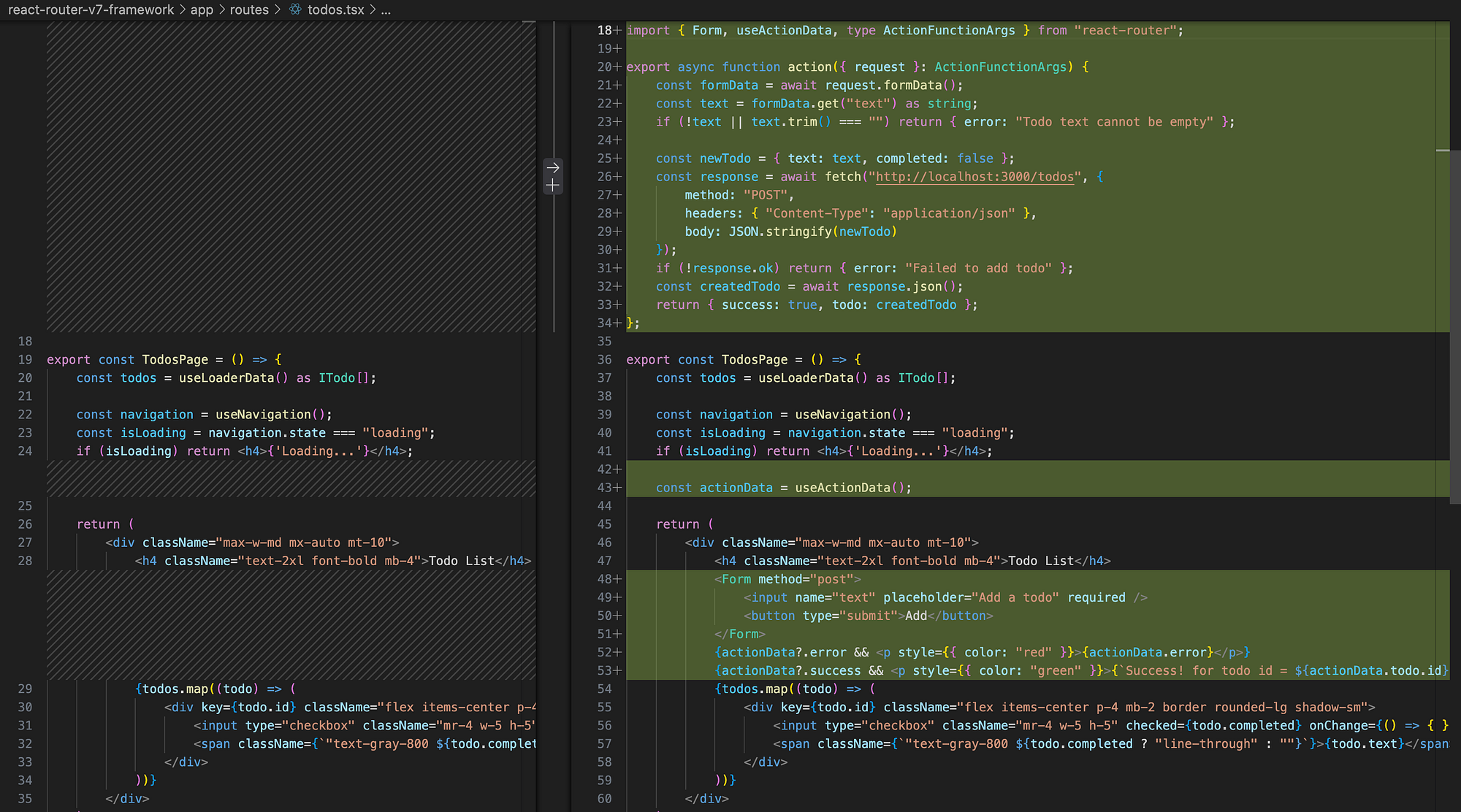Screen dimensions: 1461x812
Task: Click the chevron between app and routes
Action: pos(221,9)
